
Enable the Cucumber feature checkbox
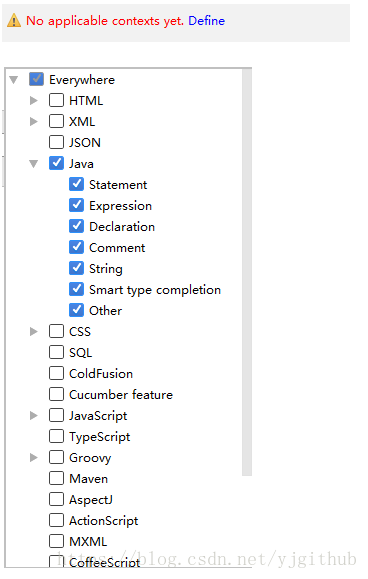click(x=56, y=394)
